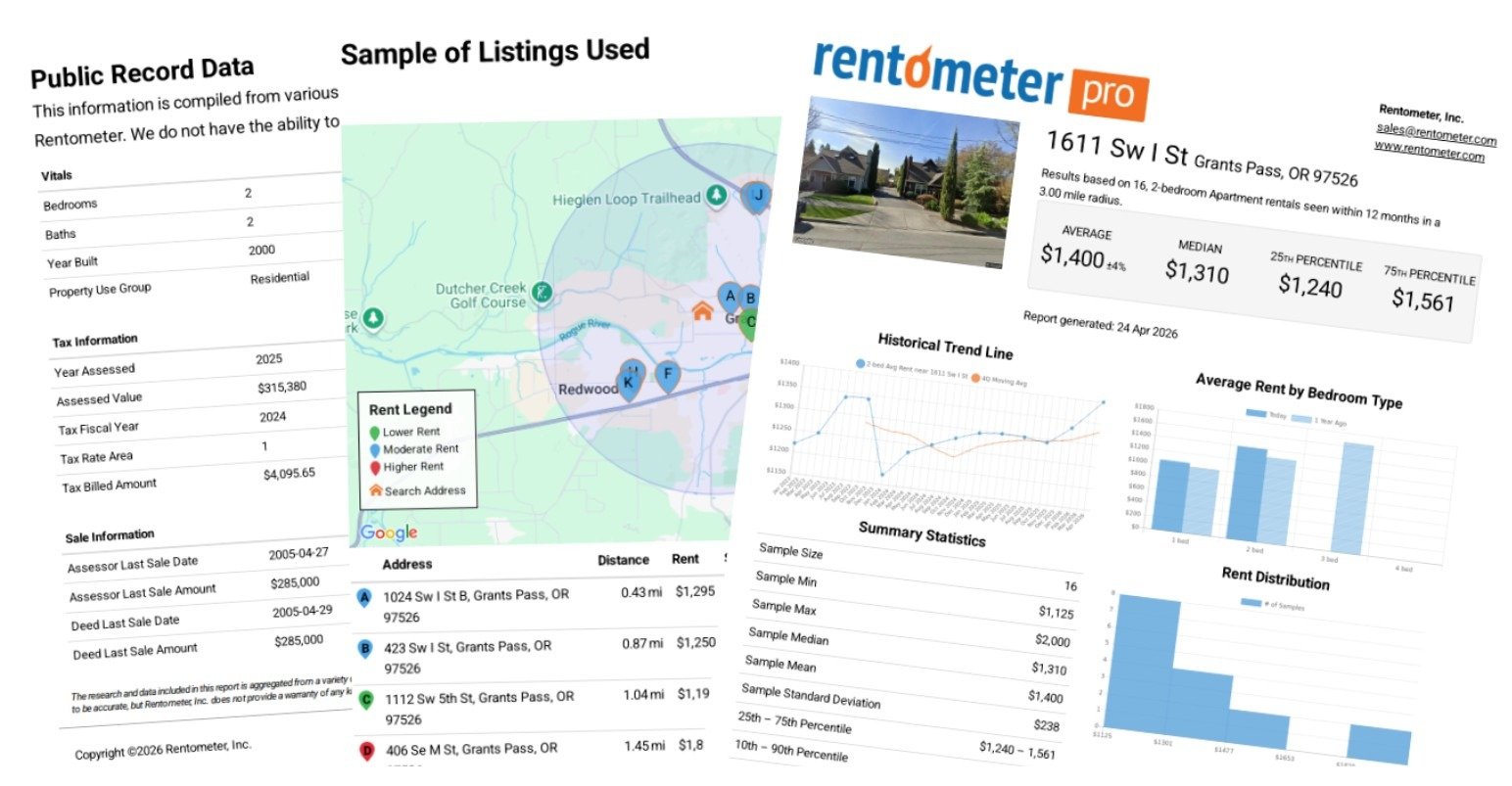Click the AVERAGE label in the stats box
The width and height of the screenshot is (1512, 786).
[x=1087, y=233]
